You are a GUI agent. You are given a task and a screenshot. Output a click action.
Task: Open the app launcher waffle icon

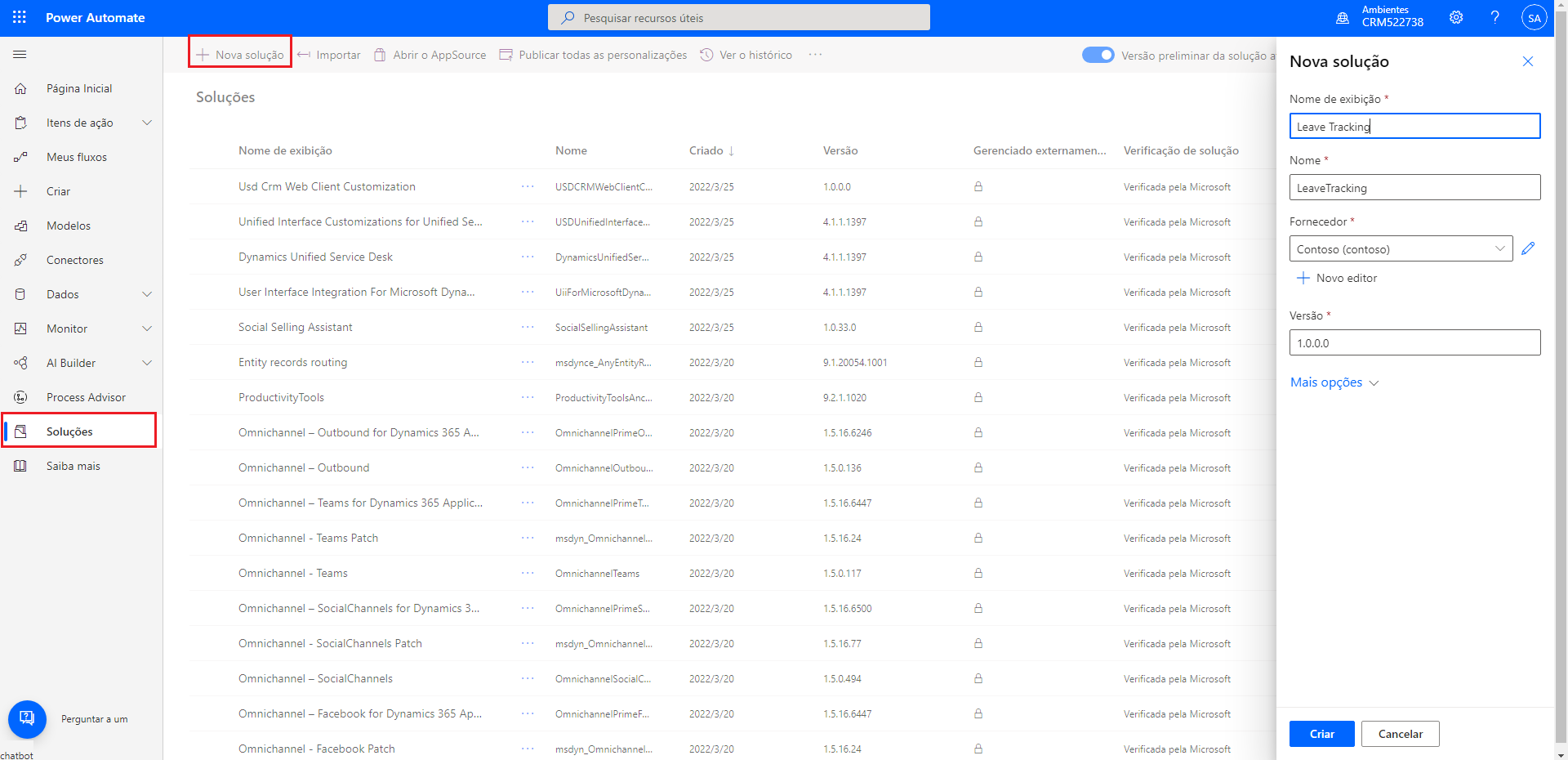(x=20, y=17)
